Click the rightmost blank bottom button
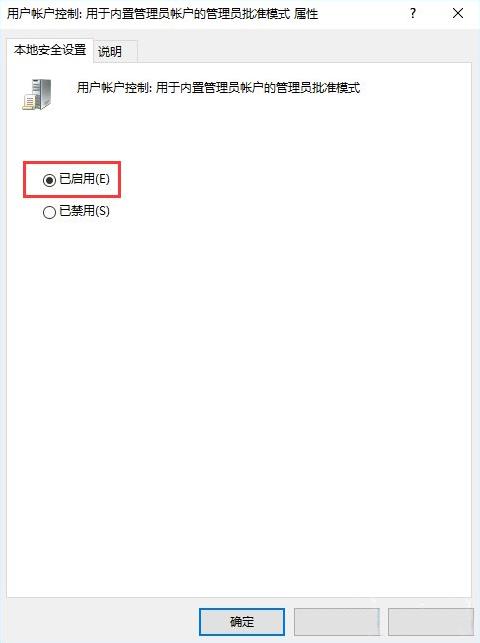480x643 pixels. [430, 622]
